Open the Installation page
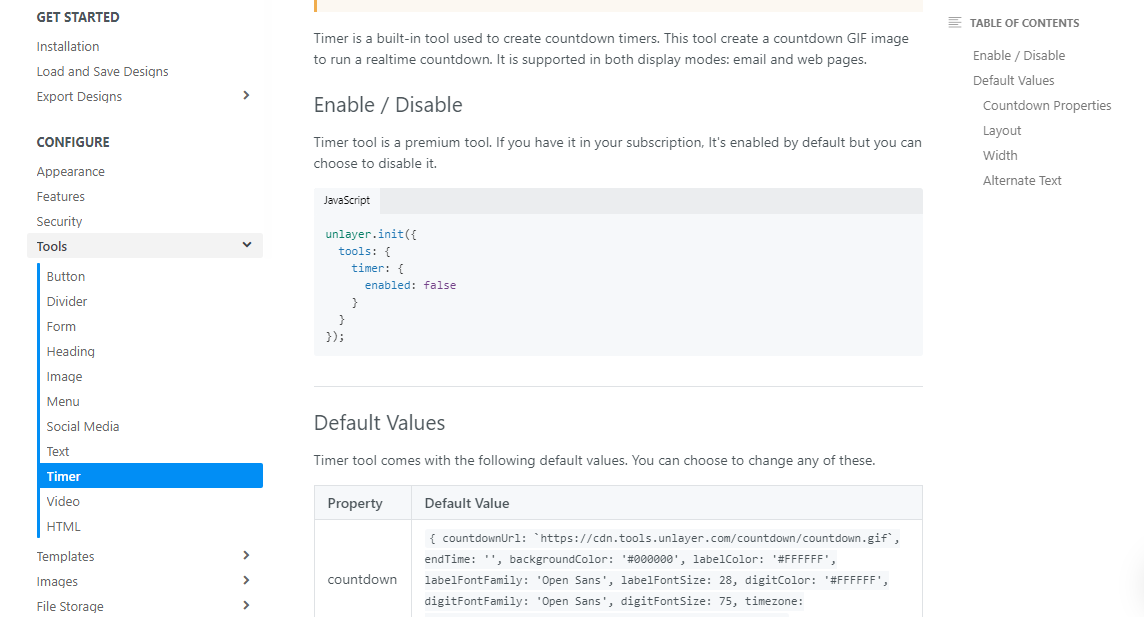This screenshot has width=1144, height=617. click(x=68, y=47)
